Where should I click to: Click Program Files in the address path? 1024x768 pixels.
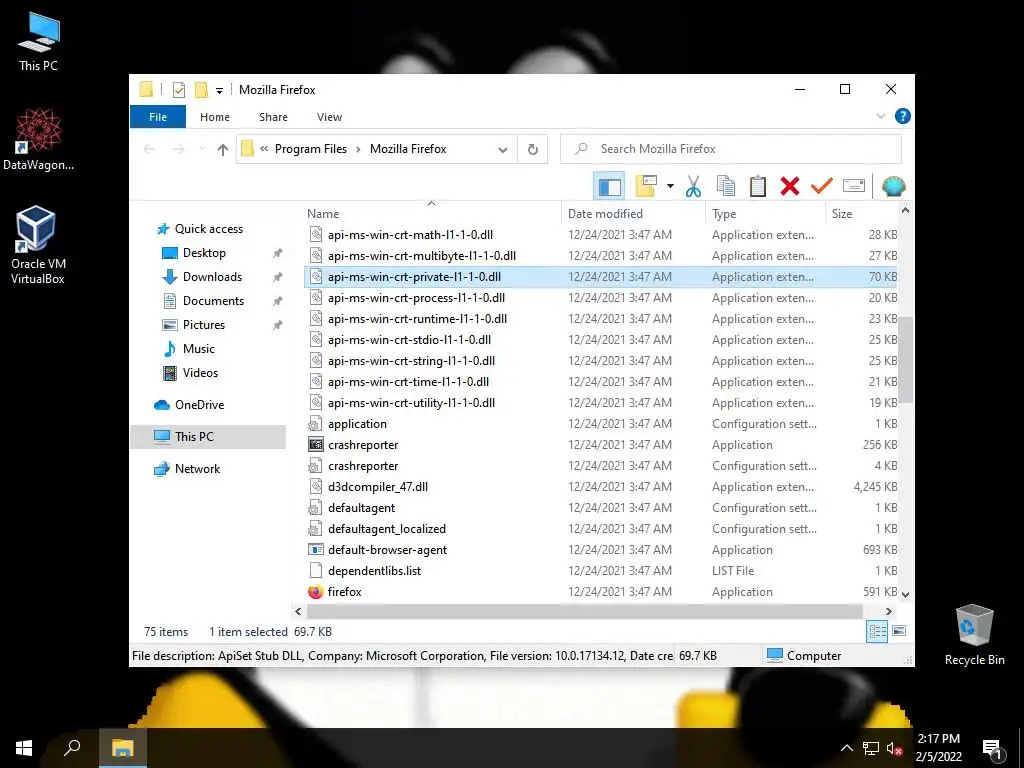coord(311,149)
